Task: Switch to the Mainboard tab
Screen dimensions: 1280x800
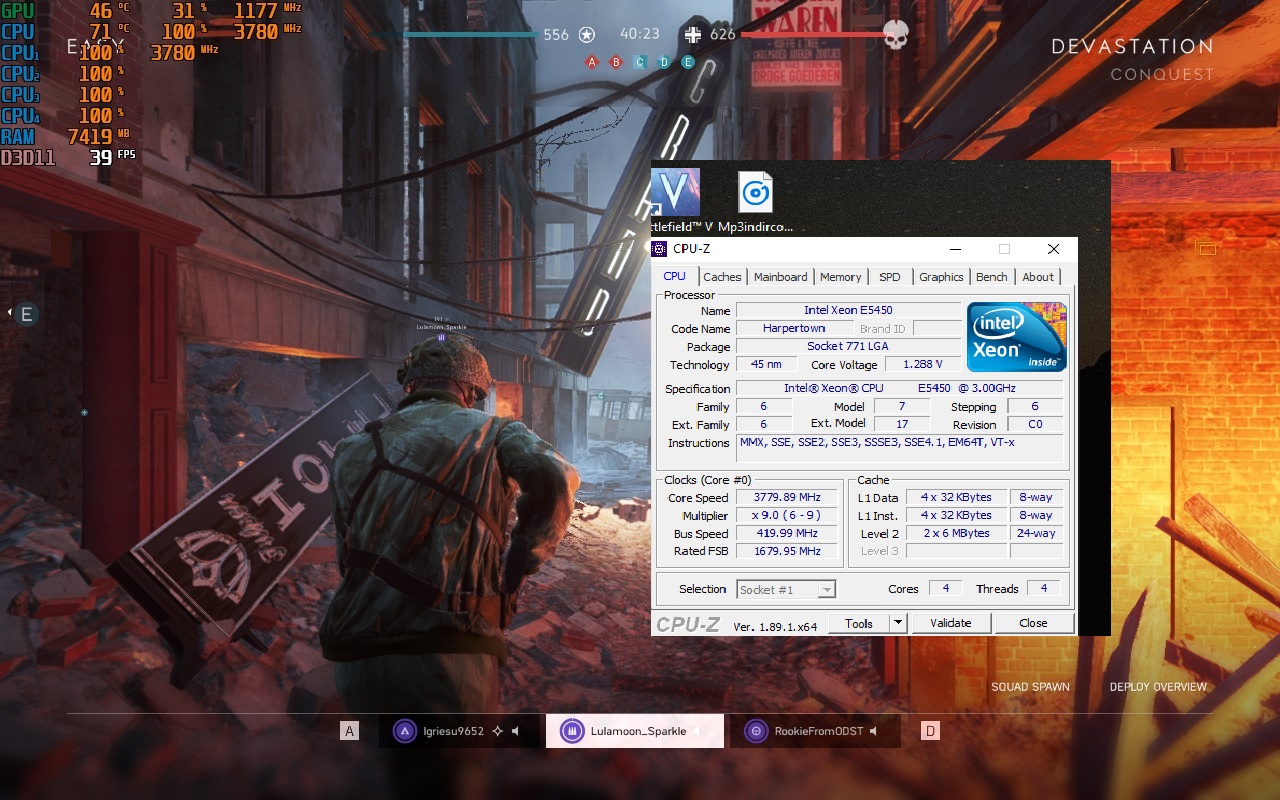Action: (780, 277)
